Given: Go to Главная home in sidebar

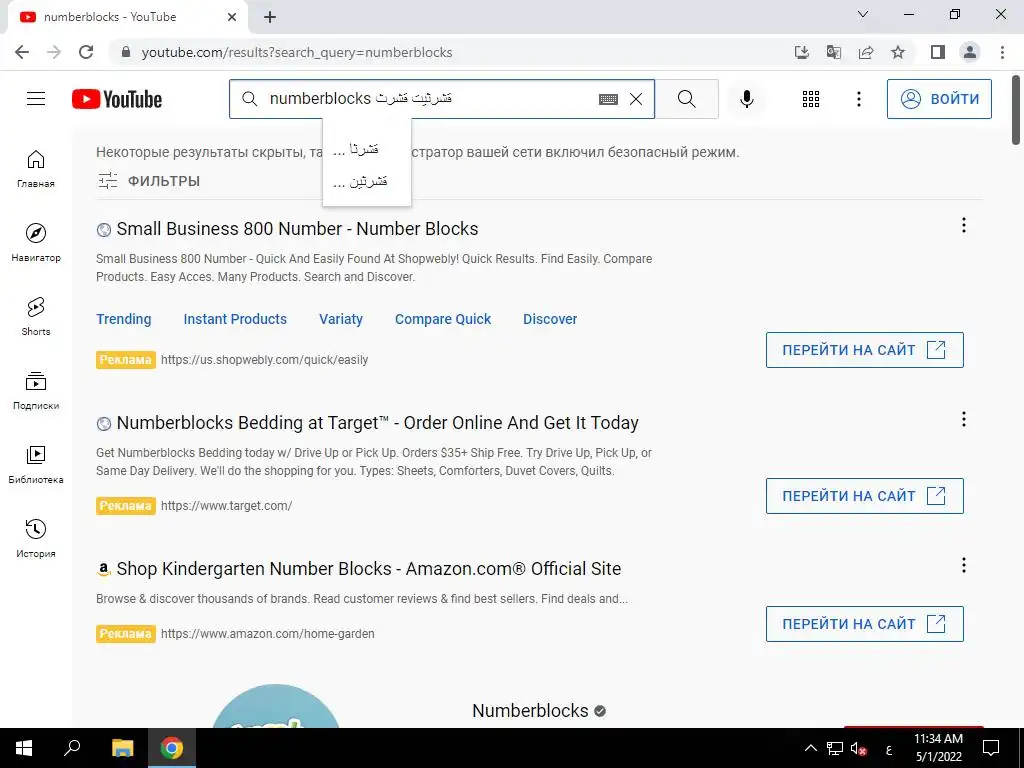Looking at the screenshot, I should click(36, 168).
